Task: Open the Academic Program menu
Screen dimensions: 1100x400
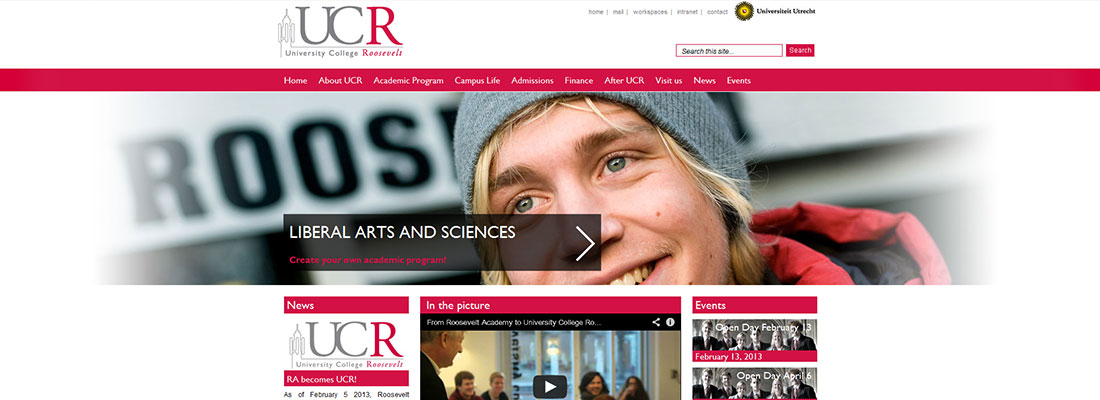Action: pyautogui.click(x=408, y=81)
